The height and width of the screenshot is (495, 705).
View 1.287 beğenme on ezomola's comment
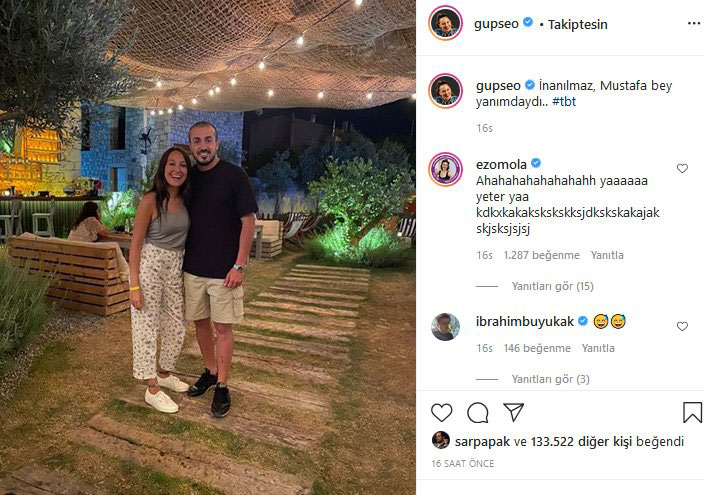pyautogui.click(x=541, y=255)
